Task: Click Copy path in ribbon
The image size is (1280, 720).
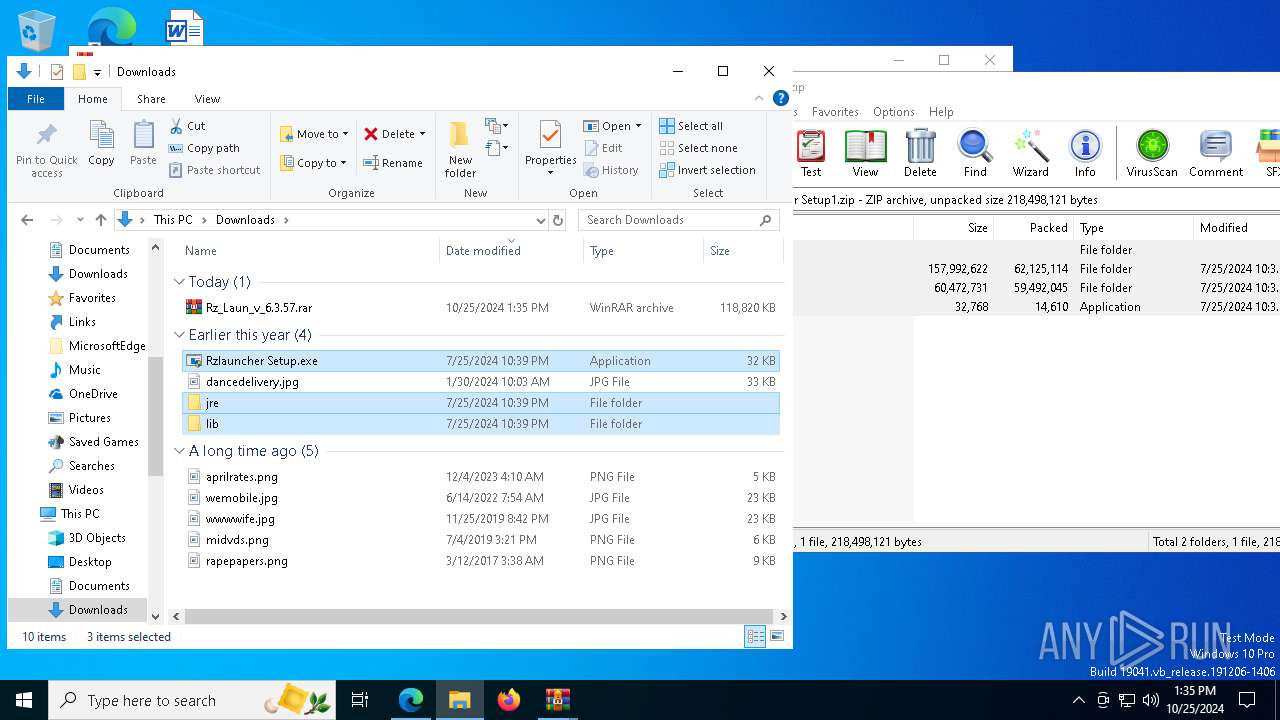Action: (x=204, y=148)
